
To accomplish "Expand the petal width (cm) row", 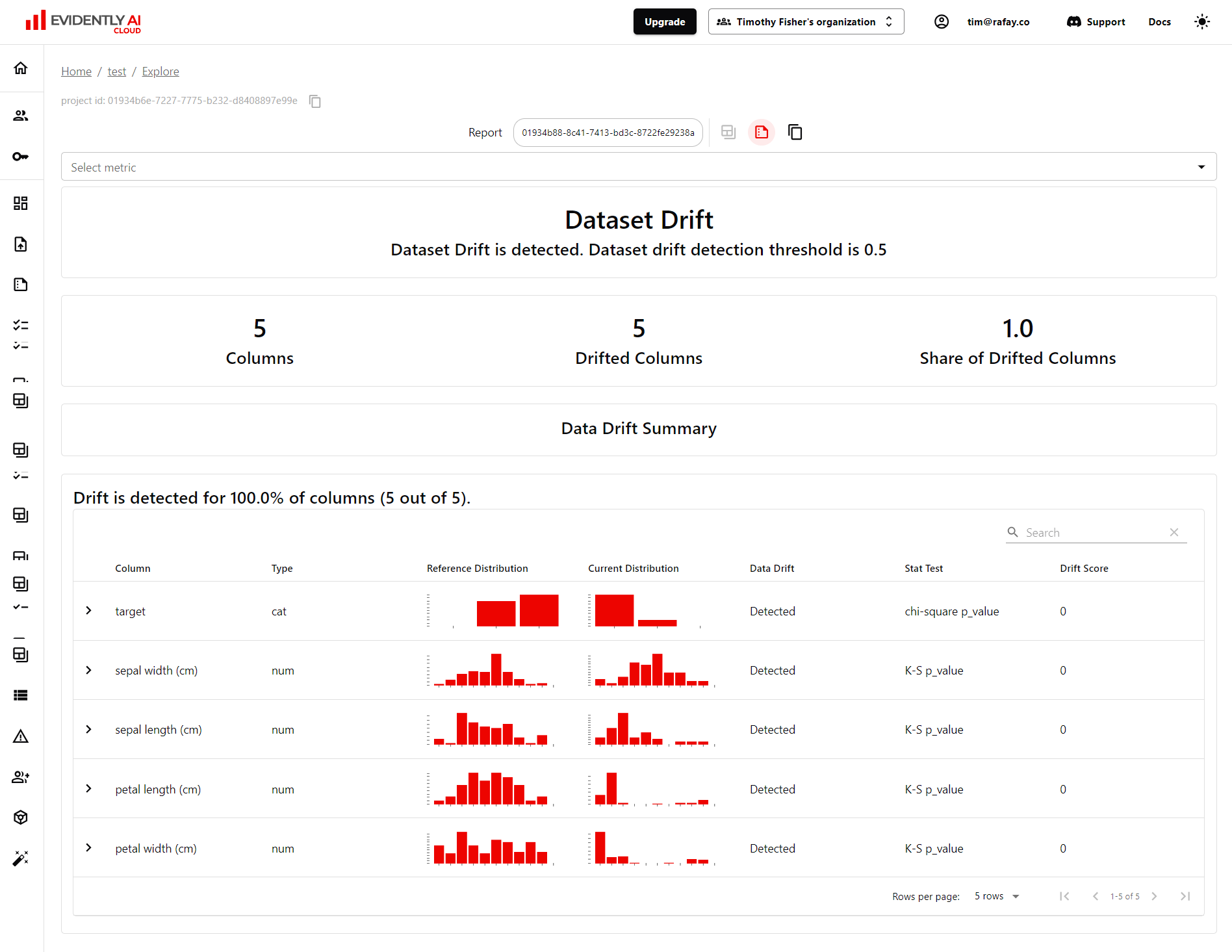I will pyautogui.click(x=89, y=847).
